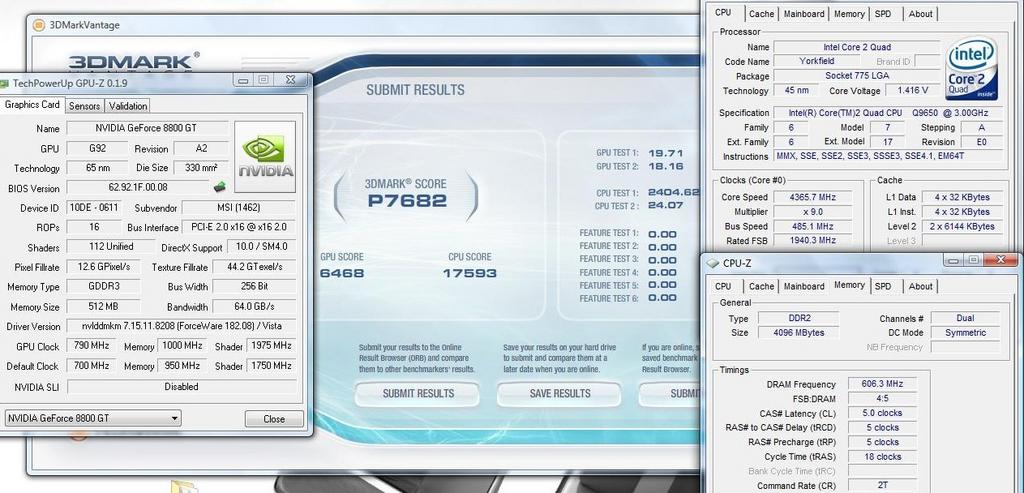
Task: Click the DC Mode Symmetric value
Action: [x=965, y=332]
